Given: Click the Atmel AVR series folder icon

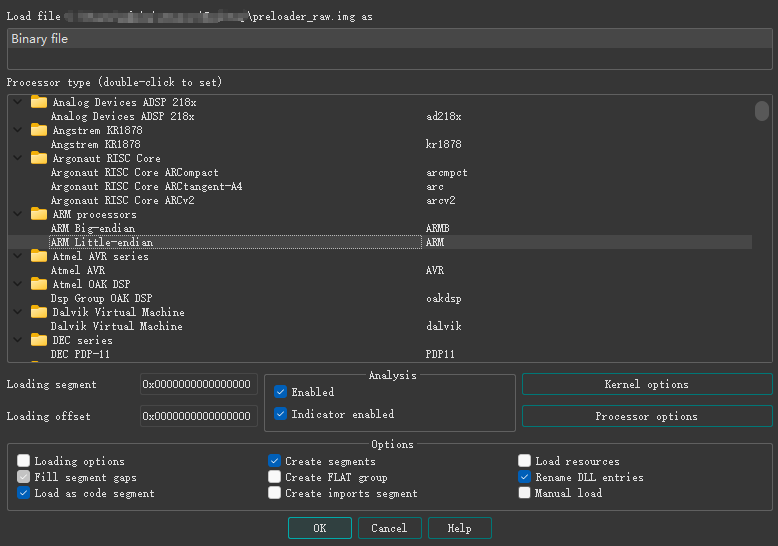Looking at the screenshot, I should [x=39, y=256].
